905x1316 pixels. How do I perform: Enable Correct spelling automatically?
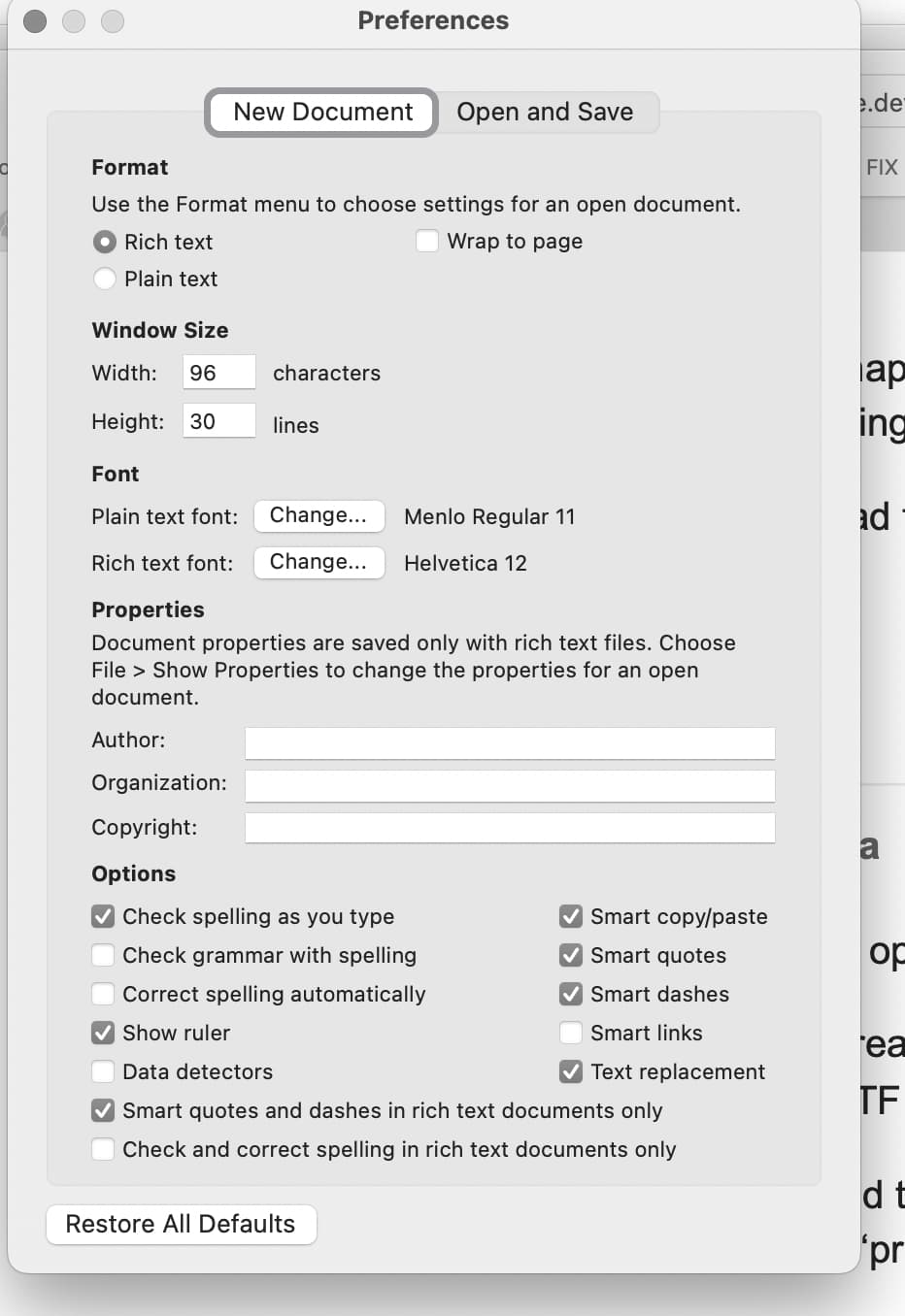coord(103,994)
